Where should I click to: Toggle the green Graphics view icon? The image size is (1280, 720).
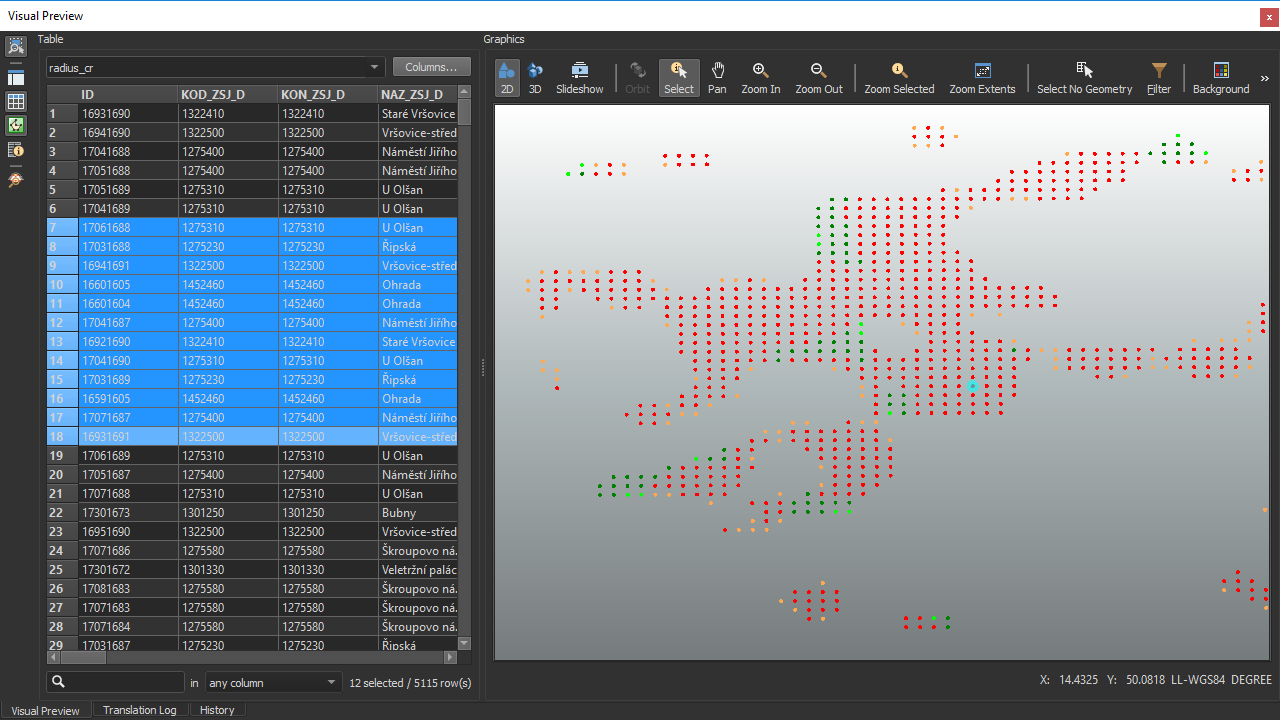[x=16, y=126]
